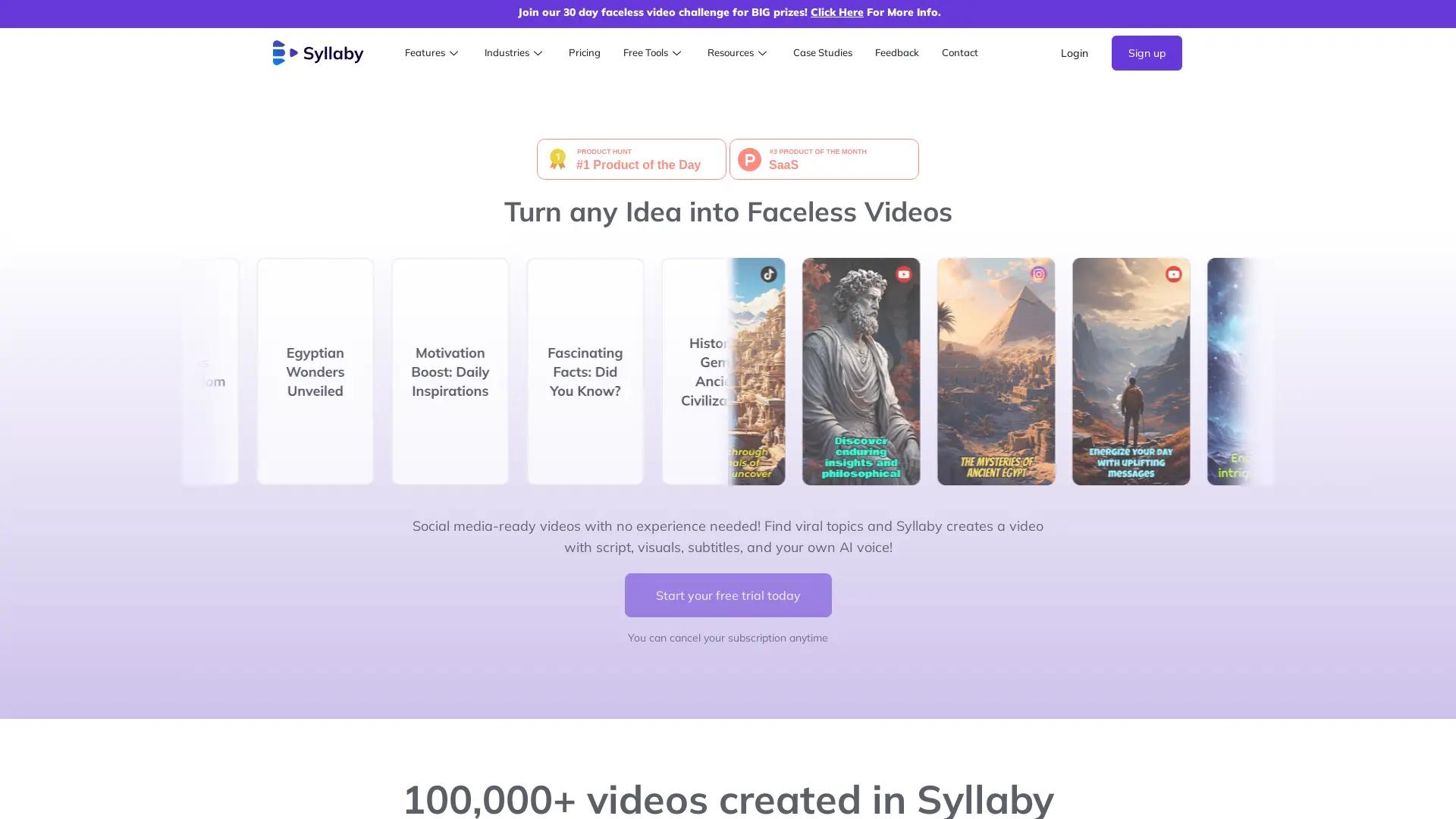Click the YouTube icon on the statue video
The width and height of the screenshot is (1456, 819).
(903, 275)
